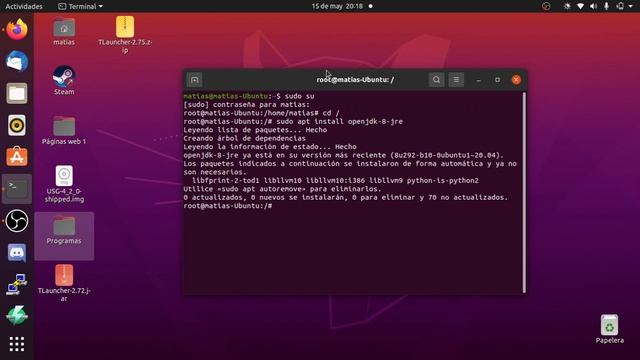This screenshot has height=360, width=640.
Task: Launch Discord from the dock
Action: pos(17,253)
